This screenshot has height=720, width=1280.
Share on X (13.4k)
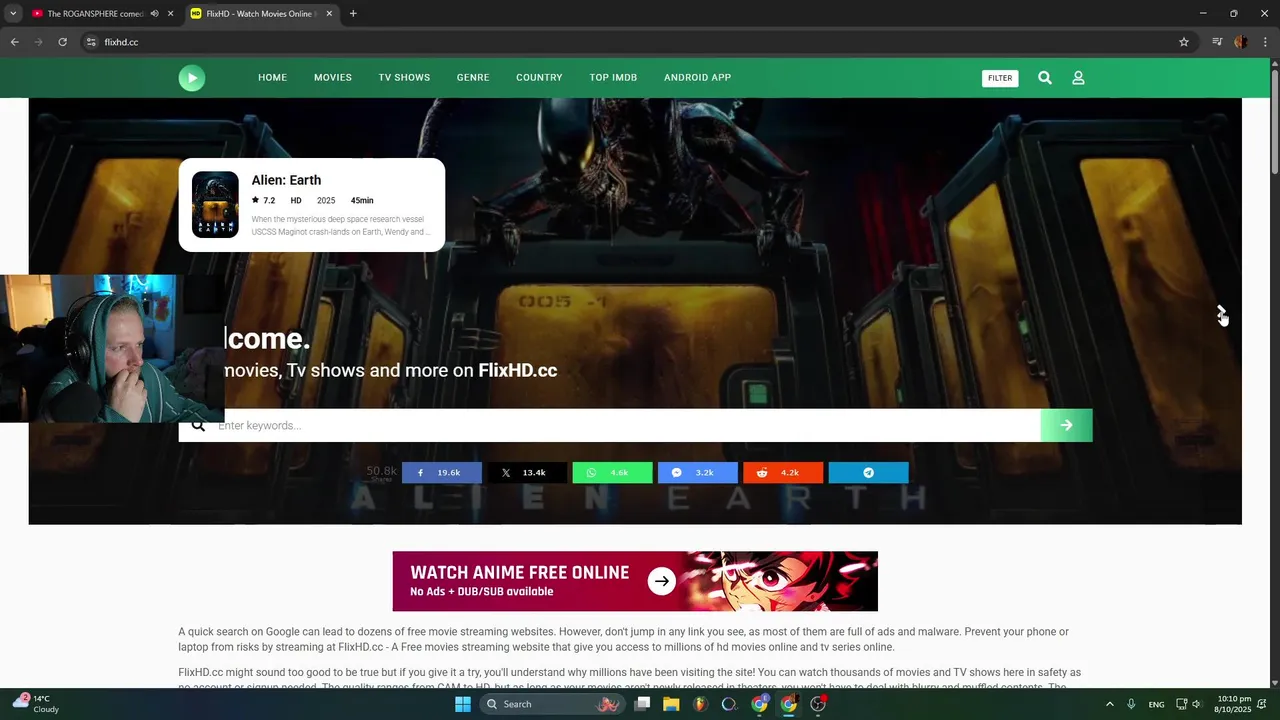click(527, 473)
